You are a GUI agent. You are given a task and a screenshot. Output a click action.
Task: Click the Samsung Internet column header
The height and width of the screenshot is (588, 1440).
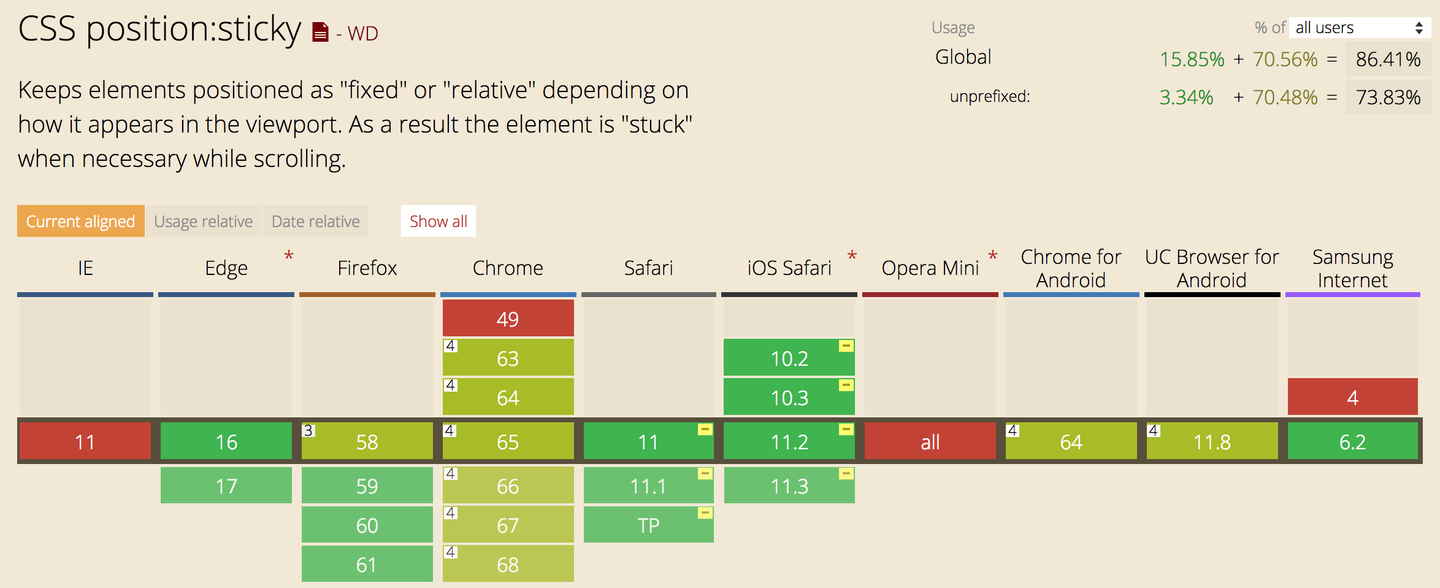coord(1352,269)
